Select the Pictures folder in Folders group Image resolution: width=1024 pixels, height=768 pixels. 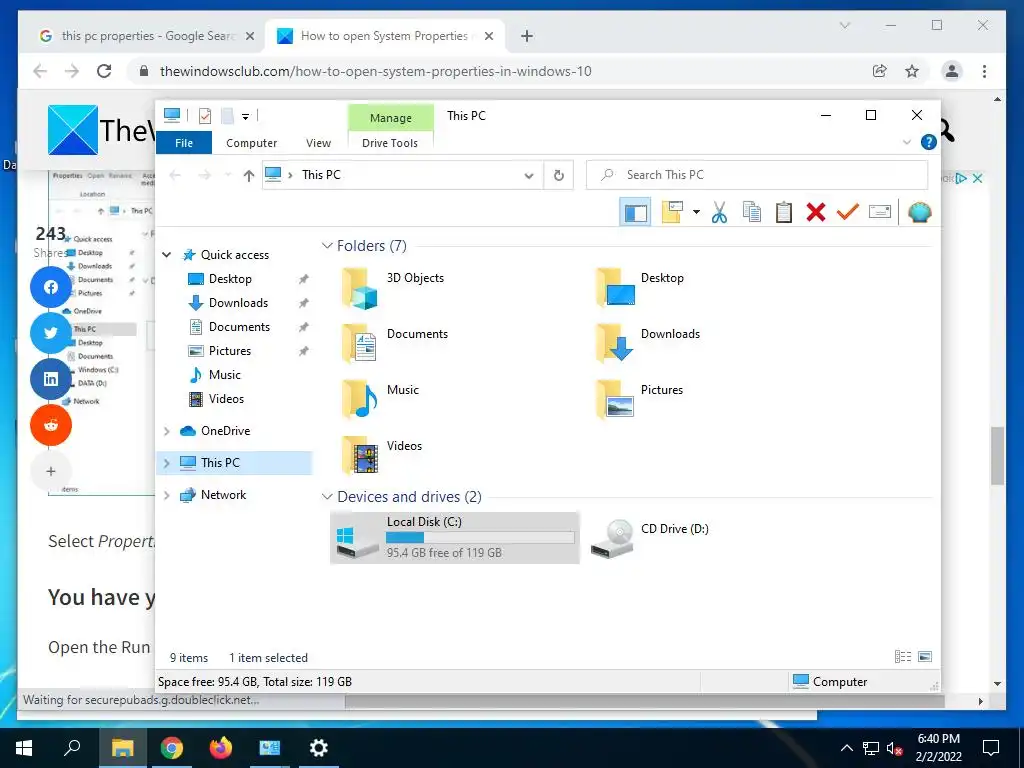pos(640,400)
